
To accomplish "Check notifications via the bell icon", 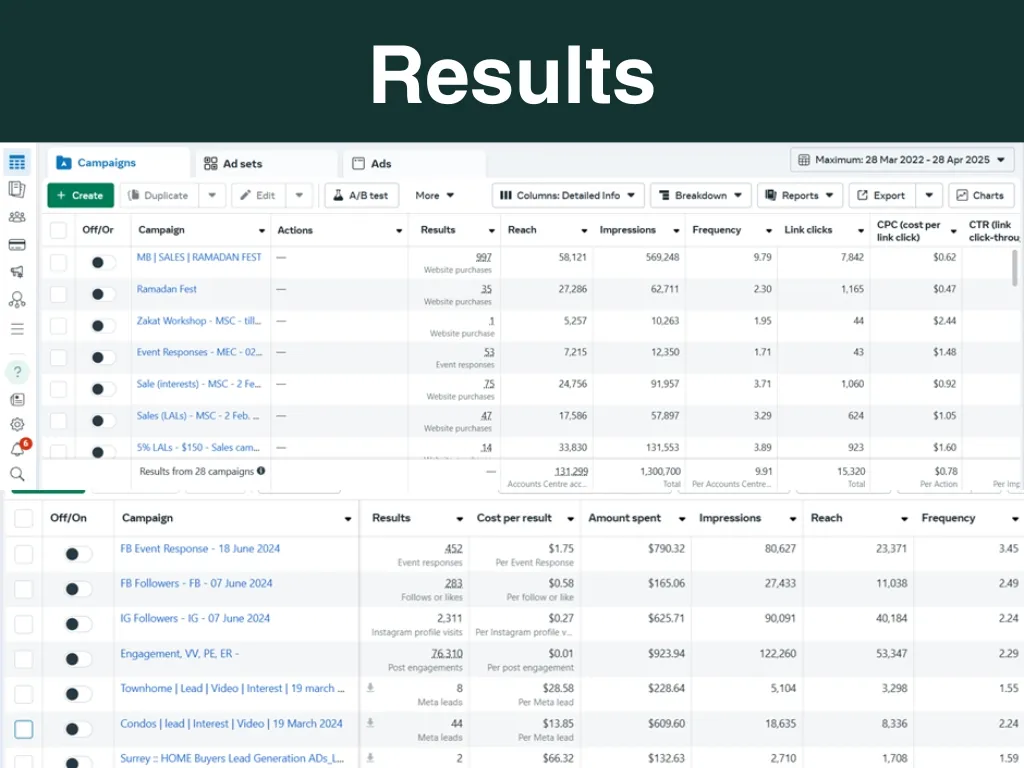I will click(x=17, y=449).
